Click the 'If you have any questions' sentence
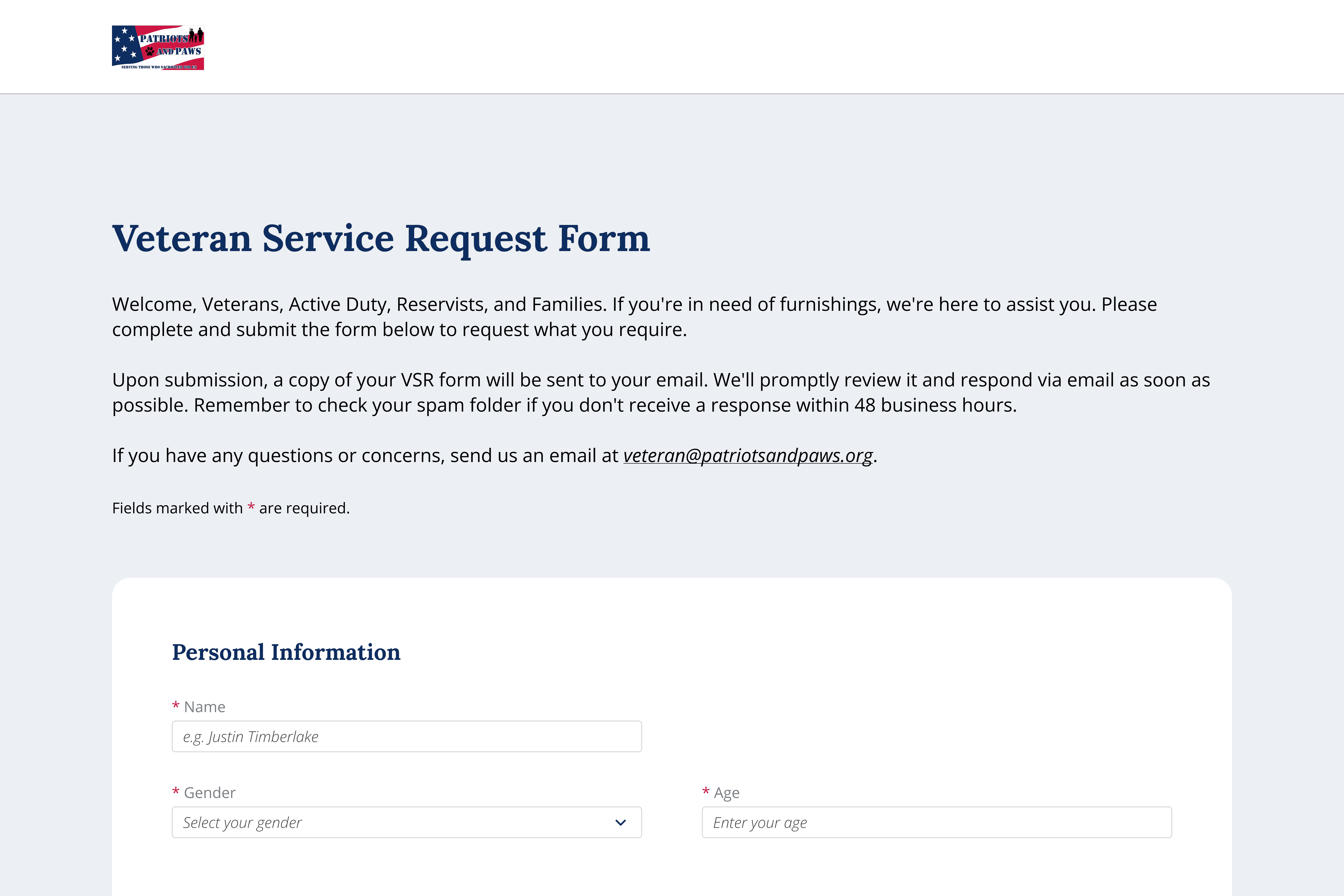The image size is (1344, 896). (x=366, y=455)
